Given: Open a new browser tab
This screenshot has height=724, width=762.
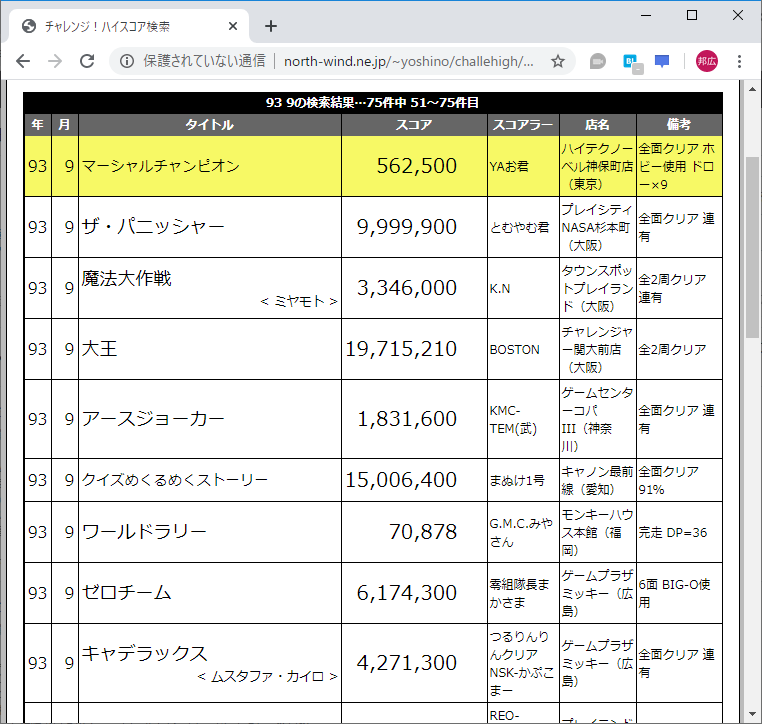Looking at the screenshot, I should (x=271, y=26).
